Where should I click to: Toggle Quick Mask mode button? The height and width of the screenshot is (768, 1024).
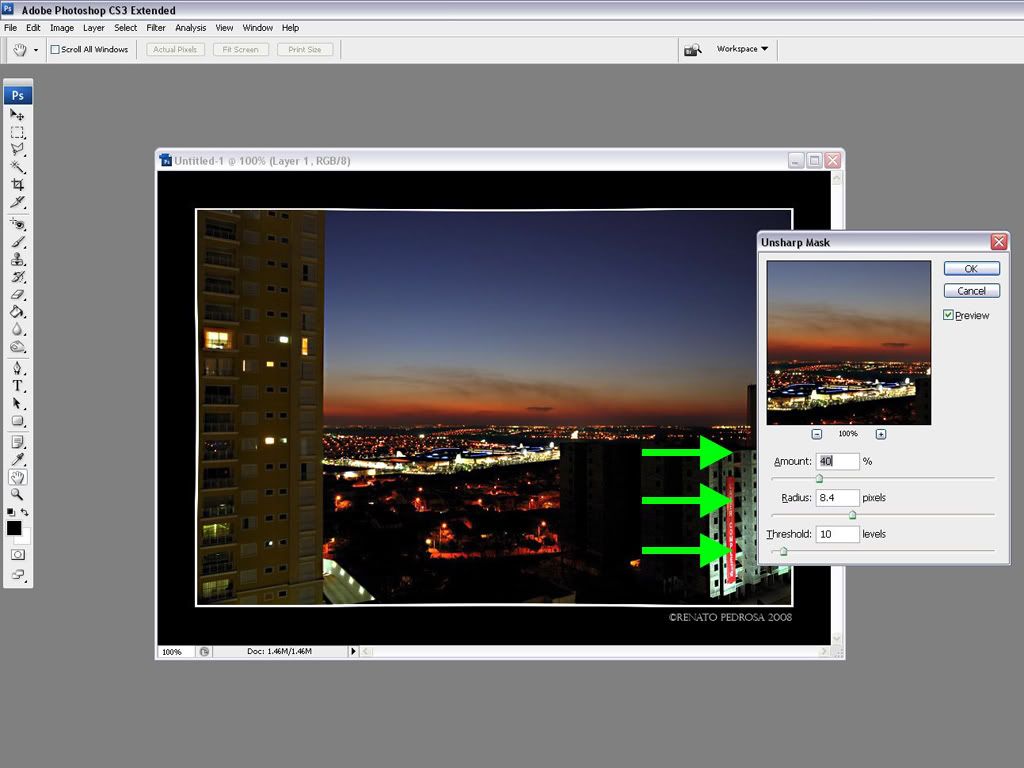[17, 554]
